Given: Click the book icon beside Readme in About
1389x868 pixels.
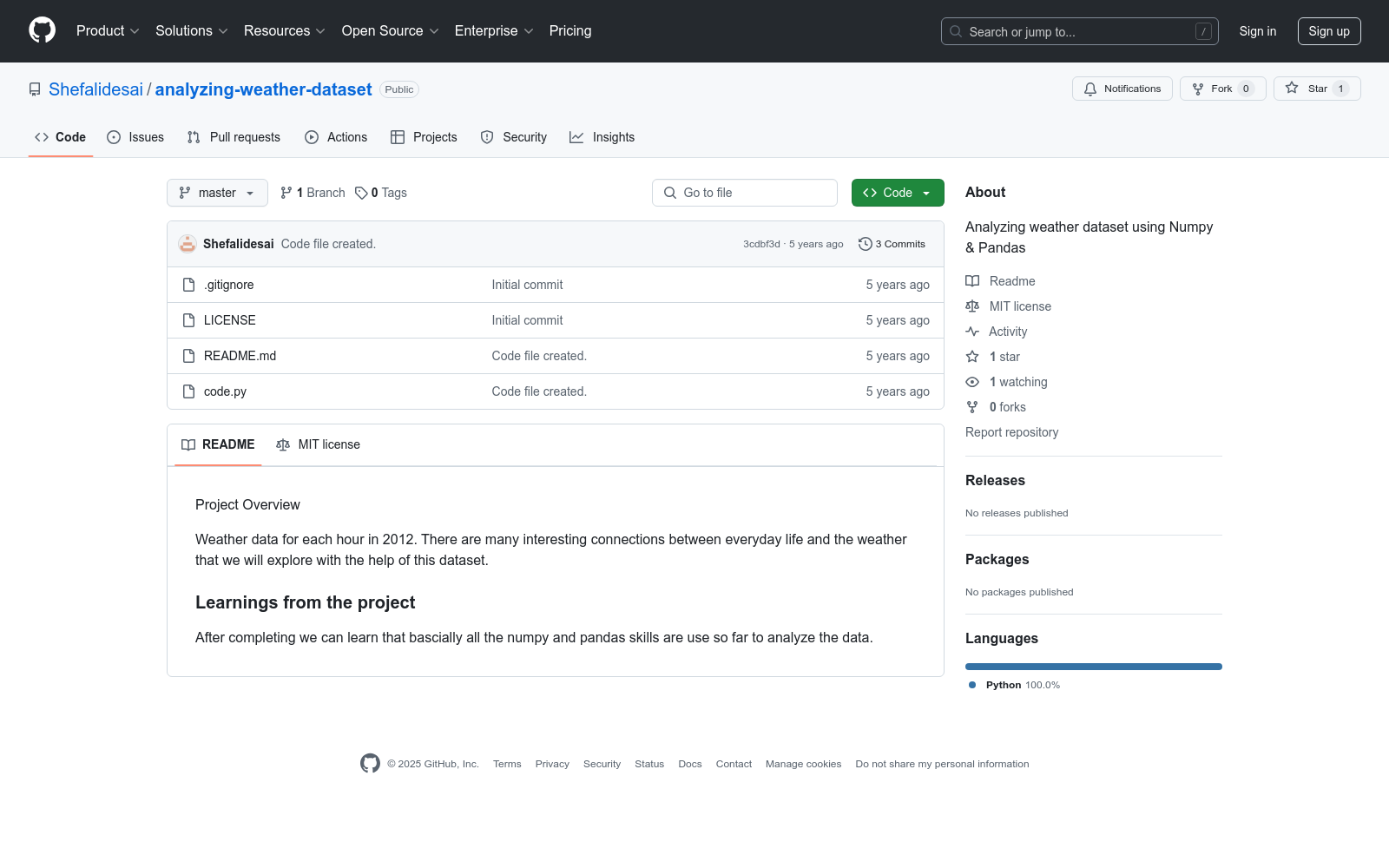Looking at the screenshot, I should (x=972, y=281).
